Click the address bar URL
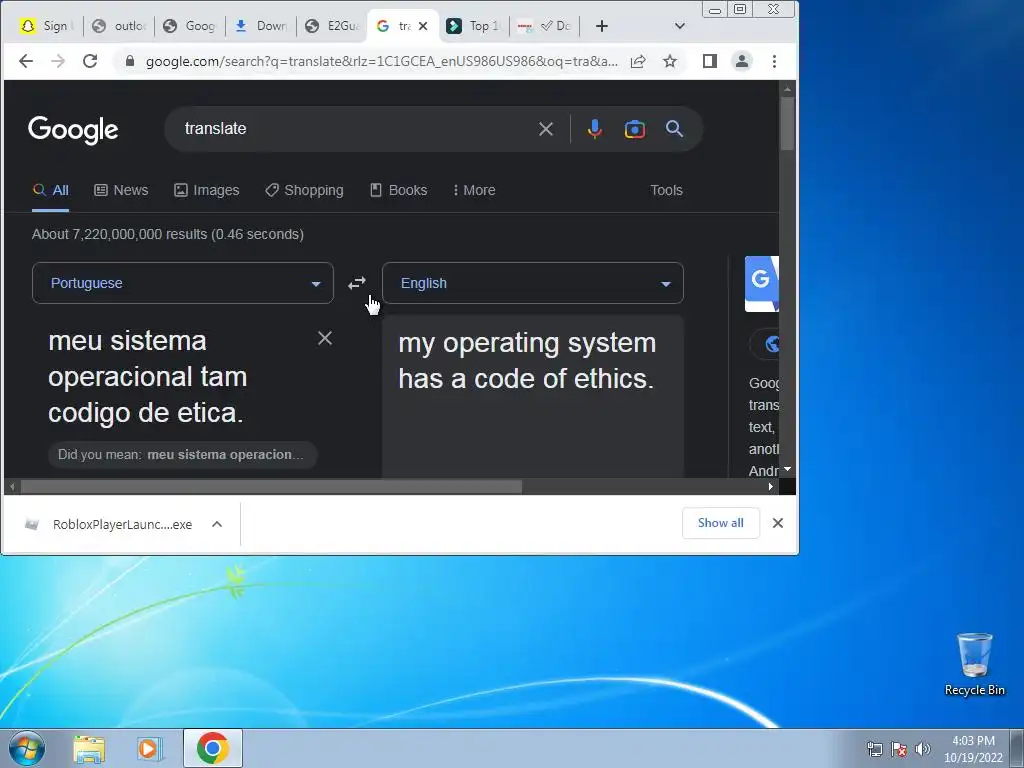This screenshot has width=1024, height=768. 381,61
